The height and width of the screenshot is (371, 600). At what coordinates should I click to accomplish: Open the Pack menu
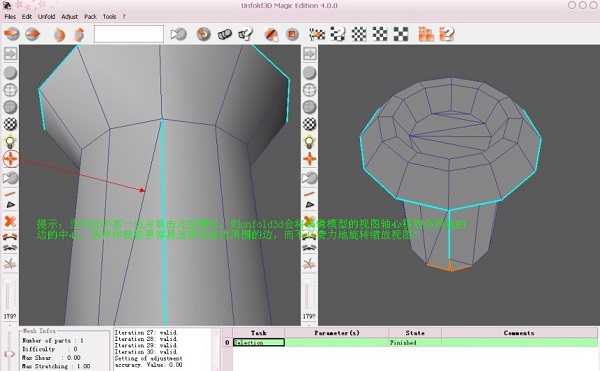90,16
